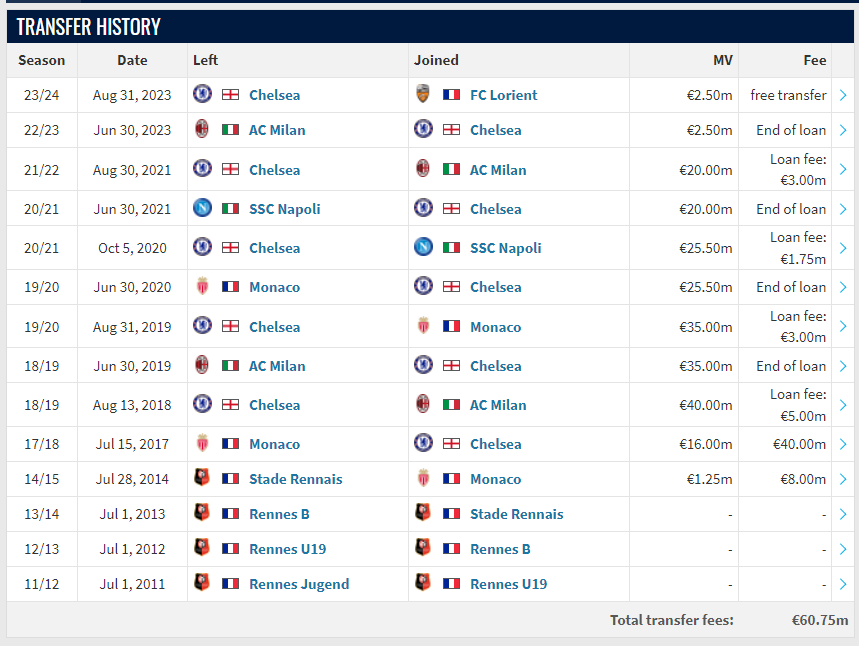Open the arrow for the €40.00m fee row
This screenshot has height=646, width=859.
[843, 444]
